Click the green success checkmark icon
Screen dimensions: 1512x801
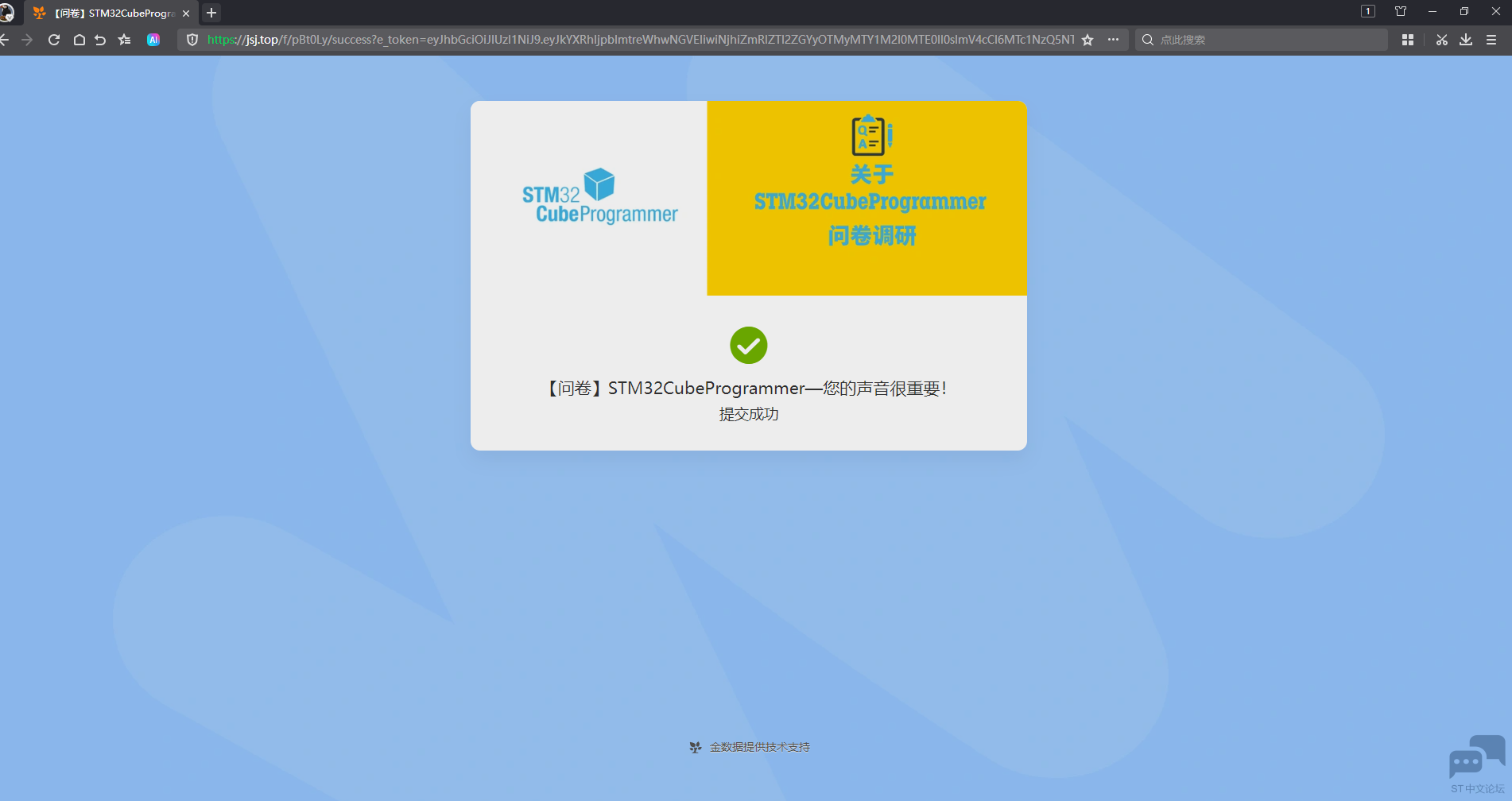click(749, 346)
